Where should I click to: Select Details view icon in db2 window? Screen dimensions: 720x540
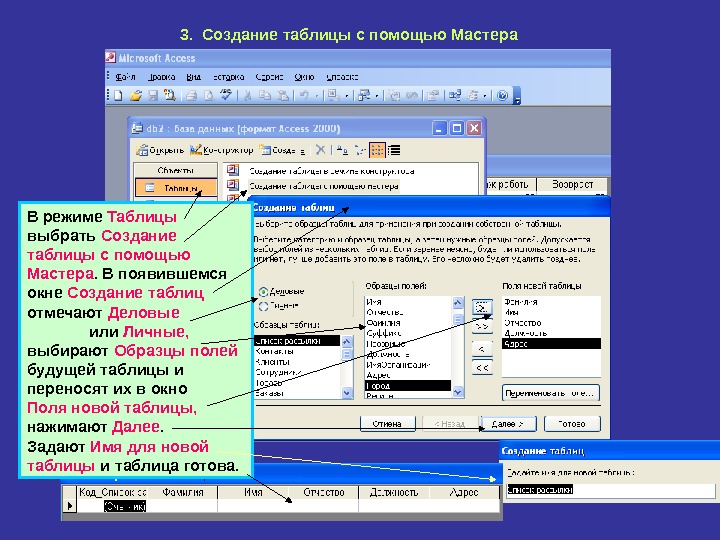[x=394, y=150]
